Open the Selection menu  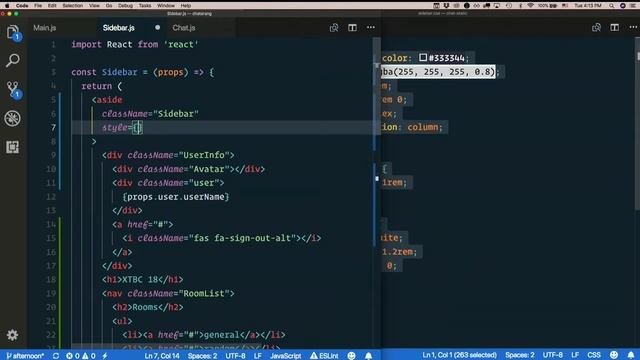[x=73, y=6]
